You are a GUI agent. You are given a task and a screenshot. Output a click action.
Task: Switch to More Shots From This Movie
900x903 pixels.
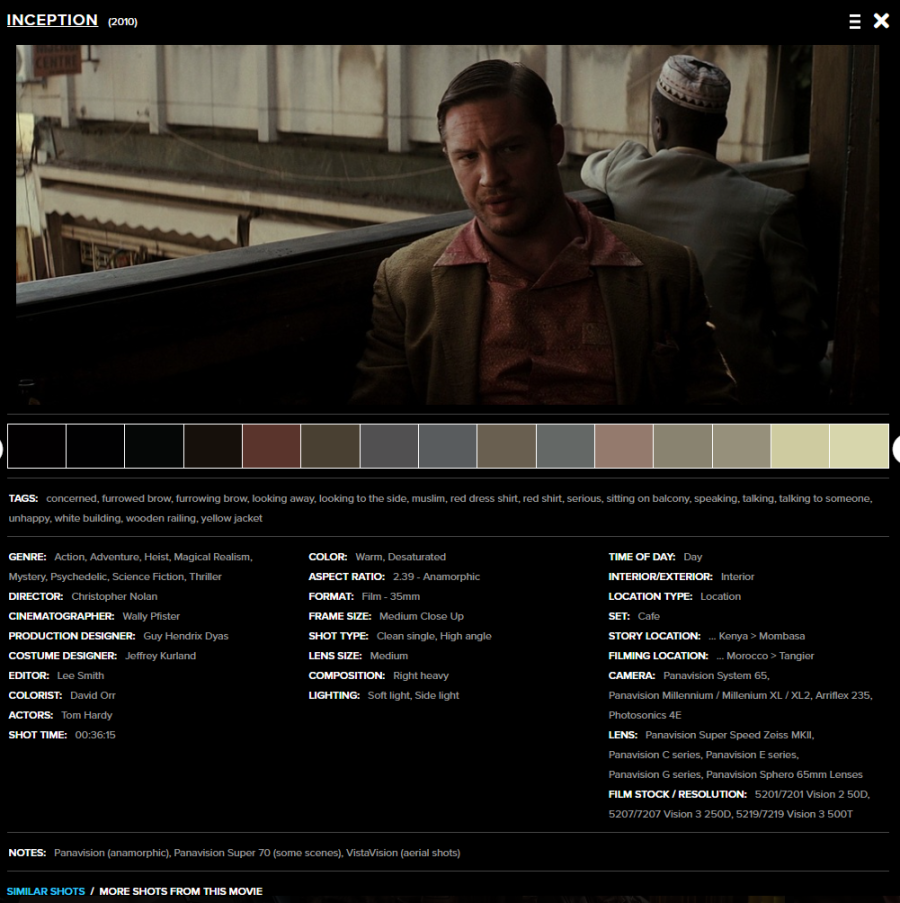click(x=181, y=891)
